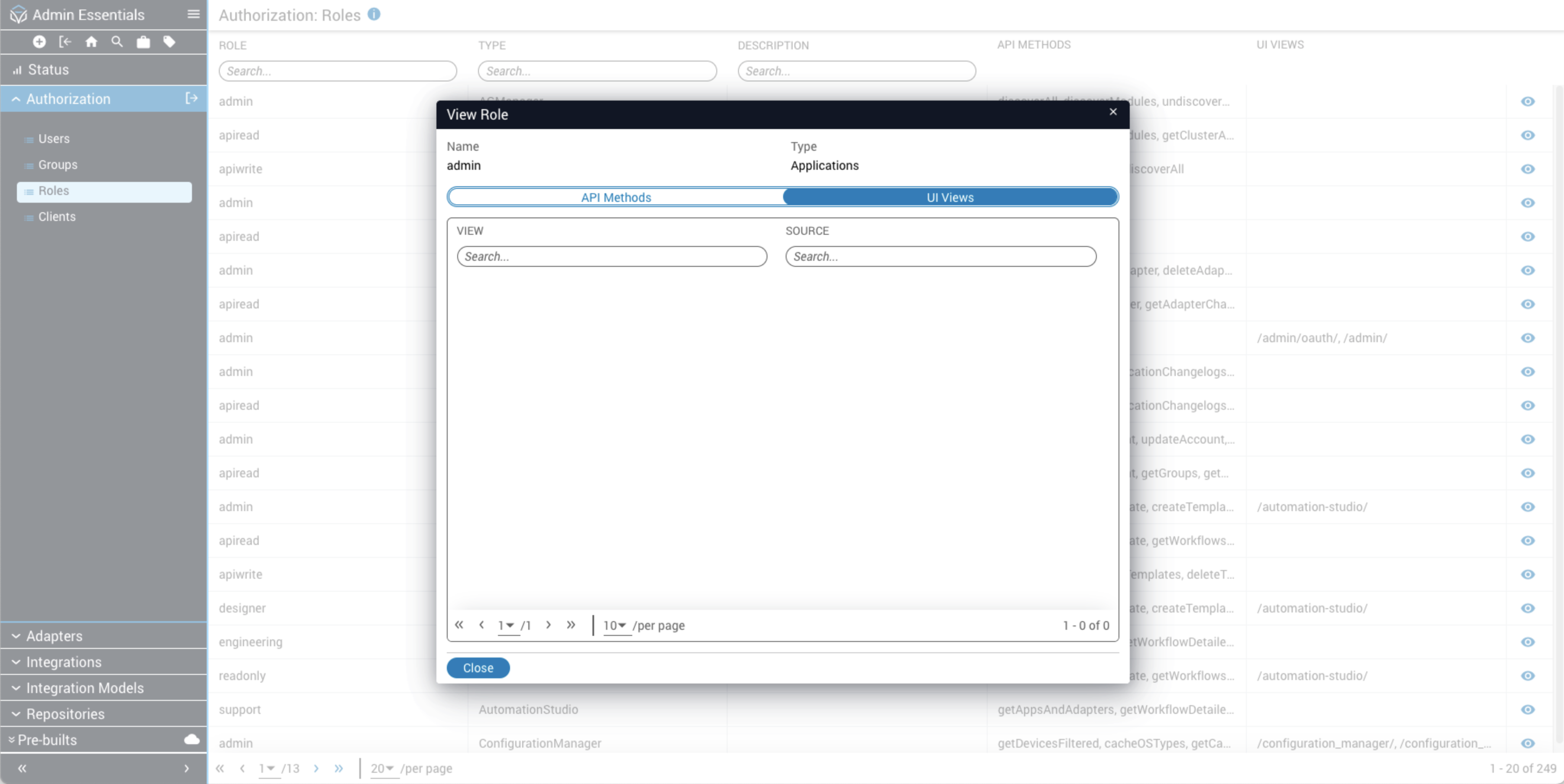Click the tag icon in sidebar toolbar
The image size is (1564, 784).
tap(169, 42)
